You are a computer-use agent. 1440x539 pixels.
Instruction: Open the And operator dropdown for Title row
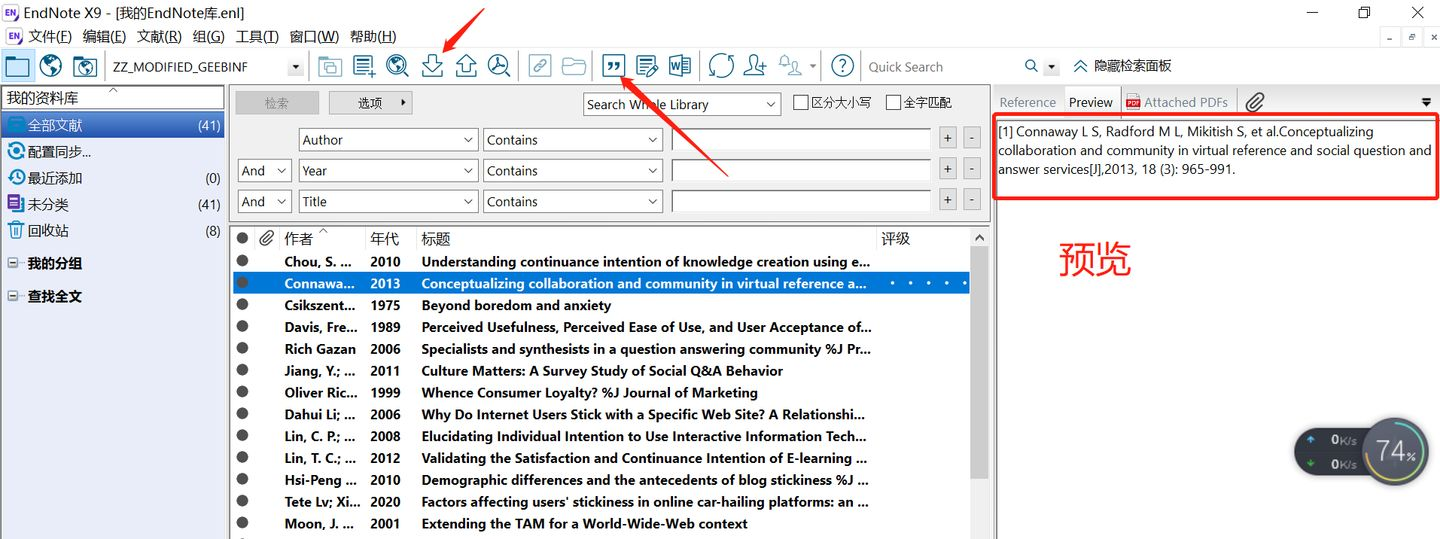point(265,202)
